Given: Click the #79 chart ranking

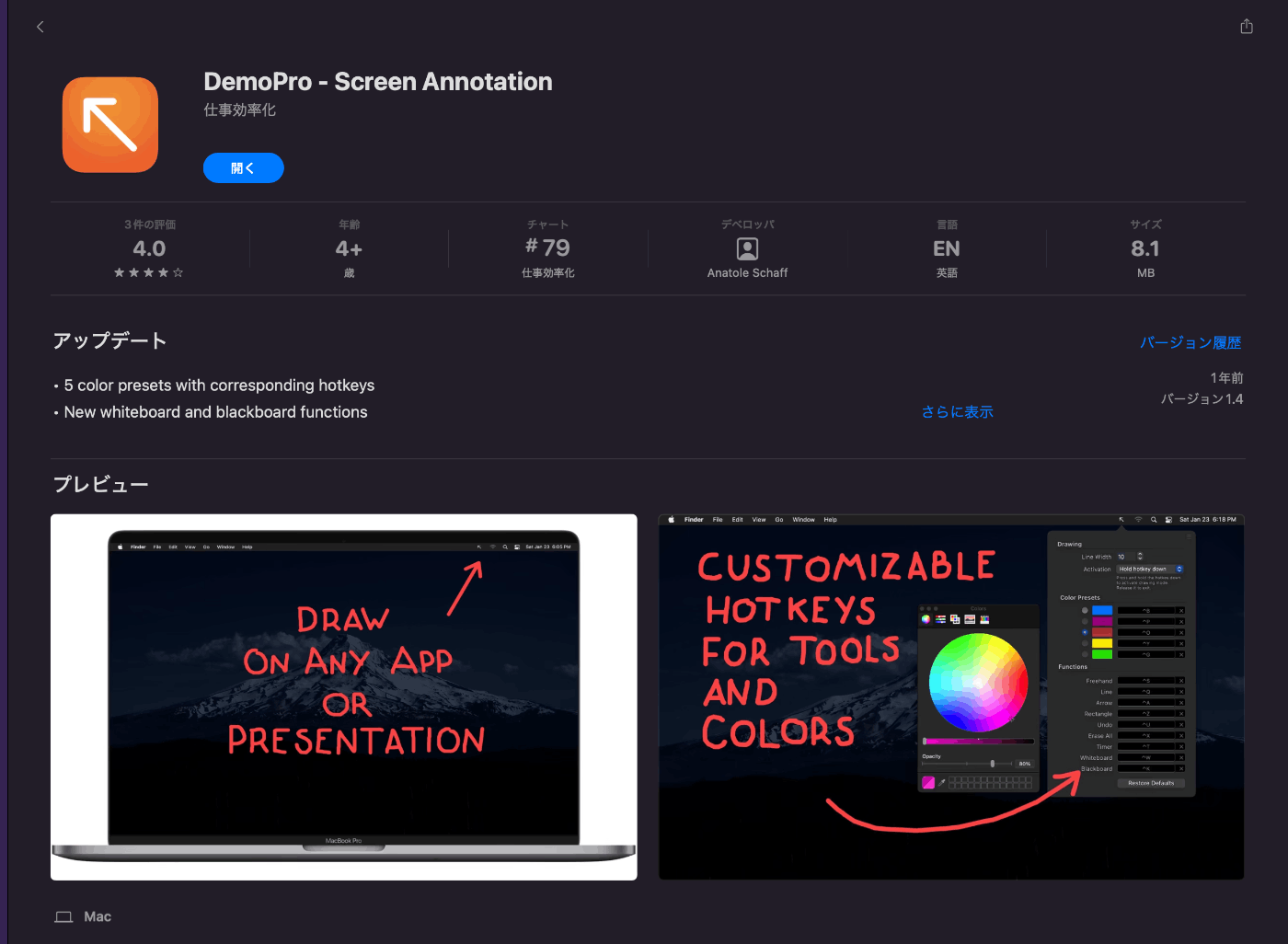Looking at the screenshot, I should point(548,248).
